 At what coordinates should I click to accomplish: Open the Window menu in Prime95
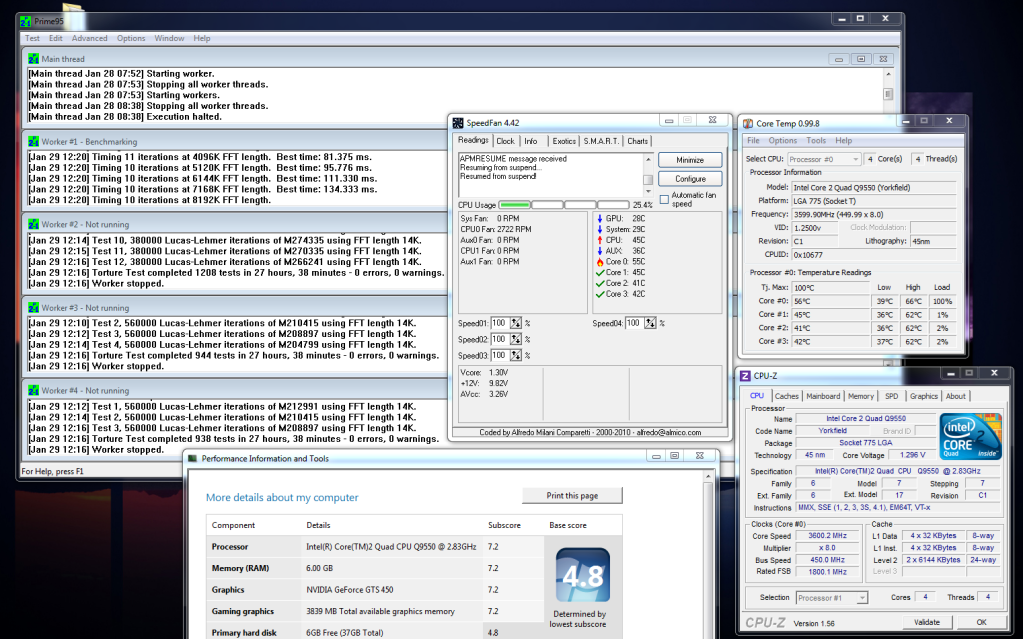(x=169, y=39)
